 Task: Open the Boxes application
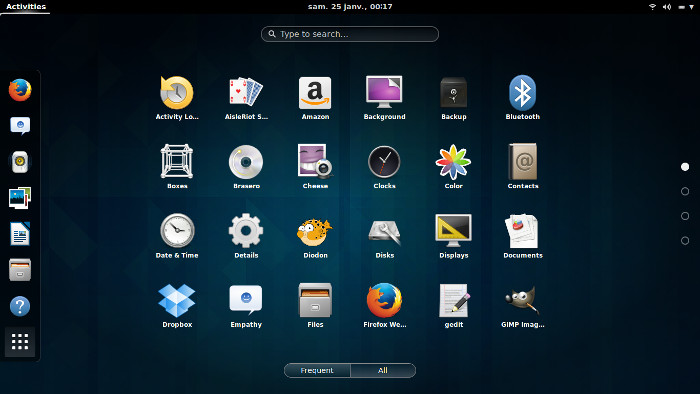[177, 166]
